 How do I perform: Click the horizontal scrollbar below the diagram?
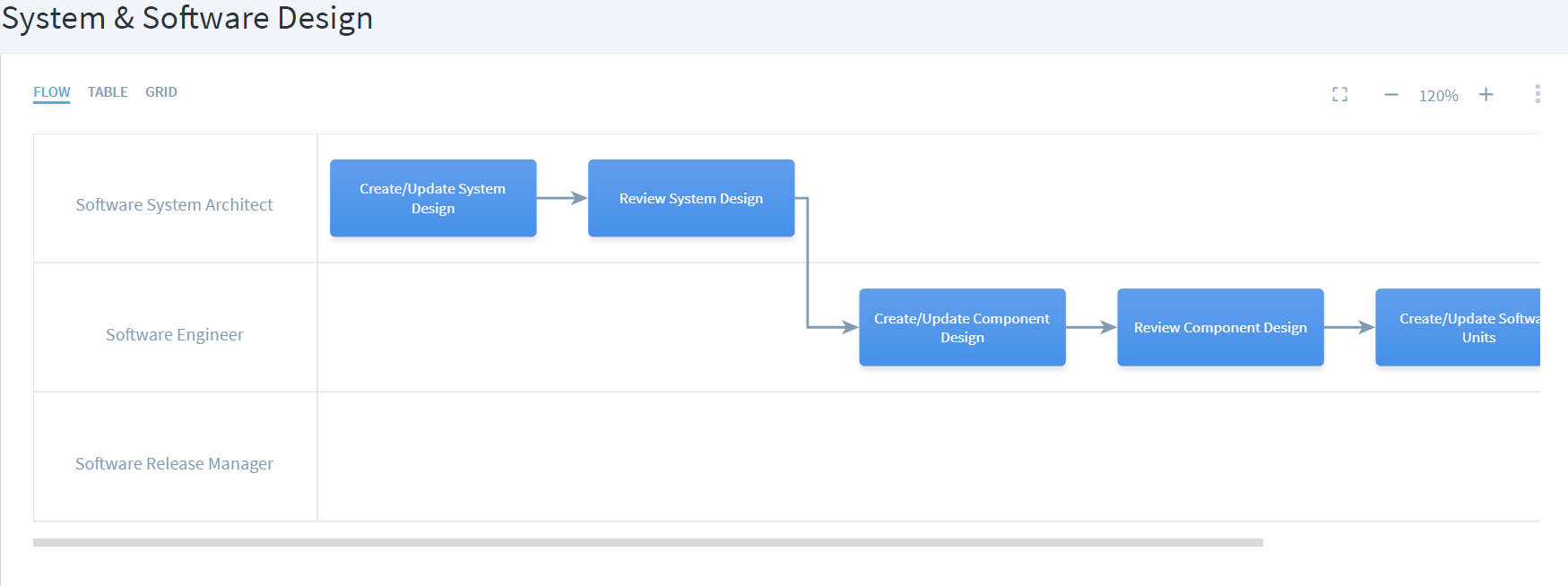[x=647, y=542]
